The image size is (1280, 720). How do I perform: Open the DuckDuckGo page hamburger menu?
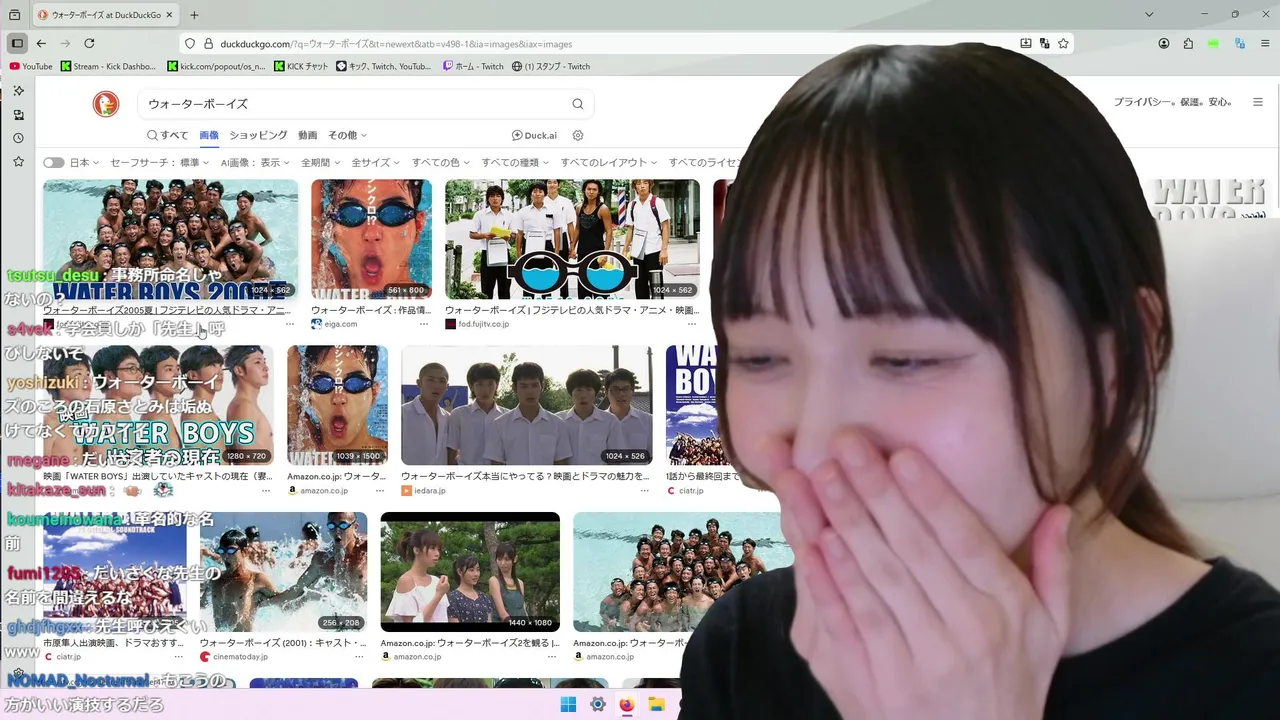(x=1258, y=102)
